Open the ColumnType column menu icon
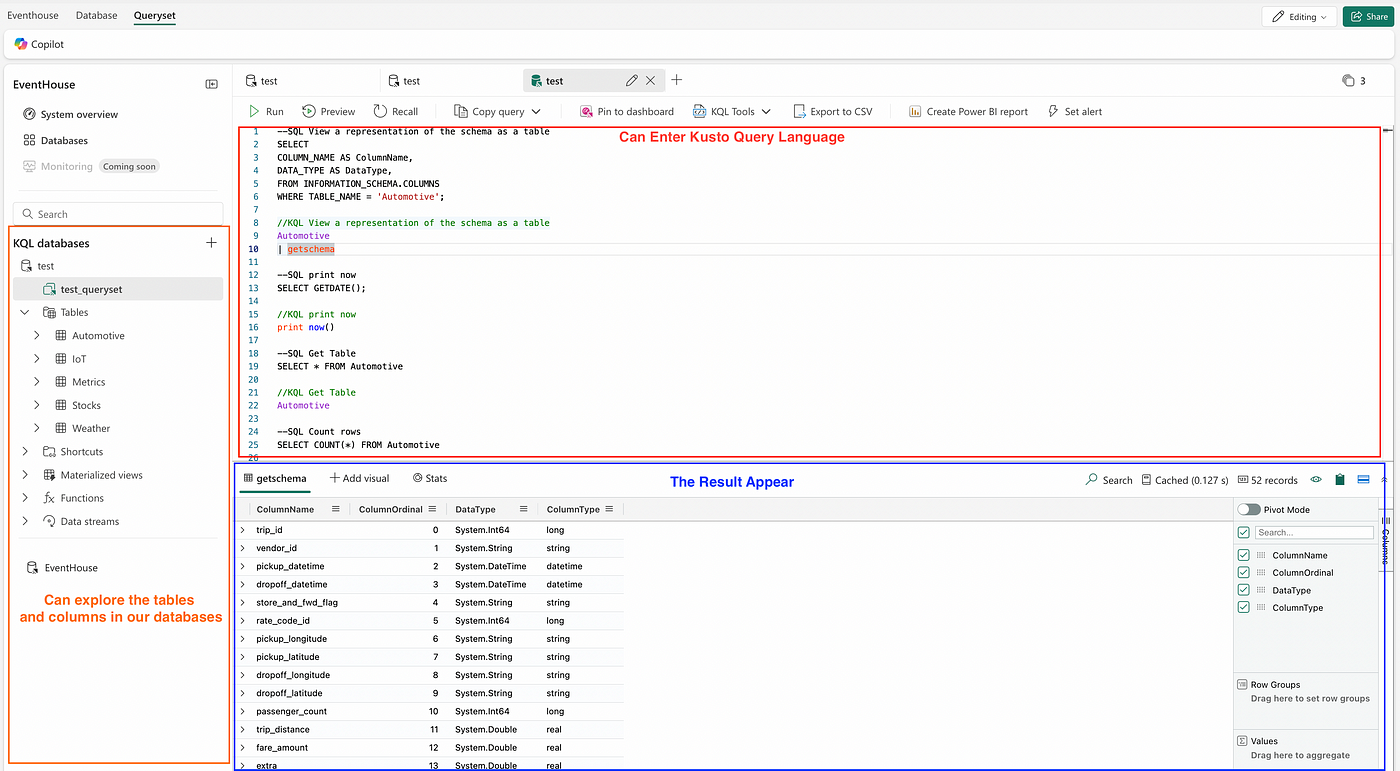 coord(609,509)
